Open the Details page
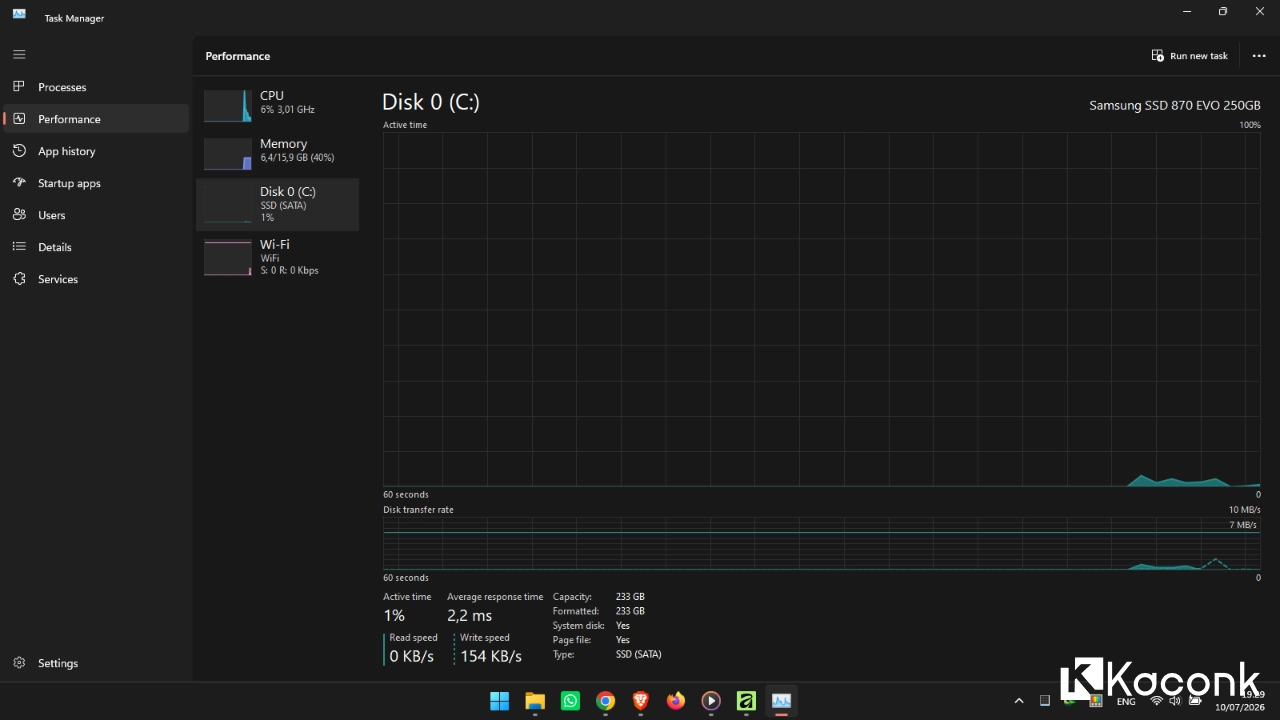1280x720 pixels. tap(96, 247)
